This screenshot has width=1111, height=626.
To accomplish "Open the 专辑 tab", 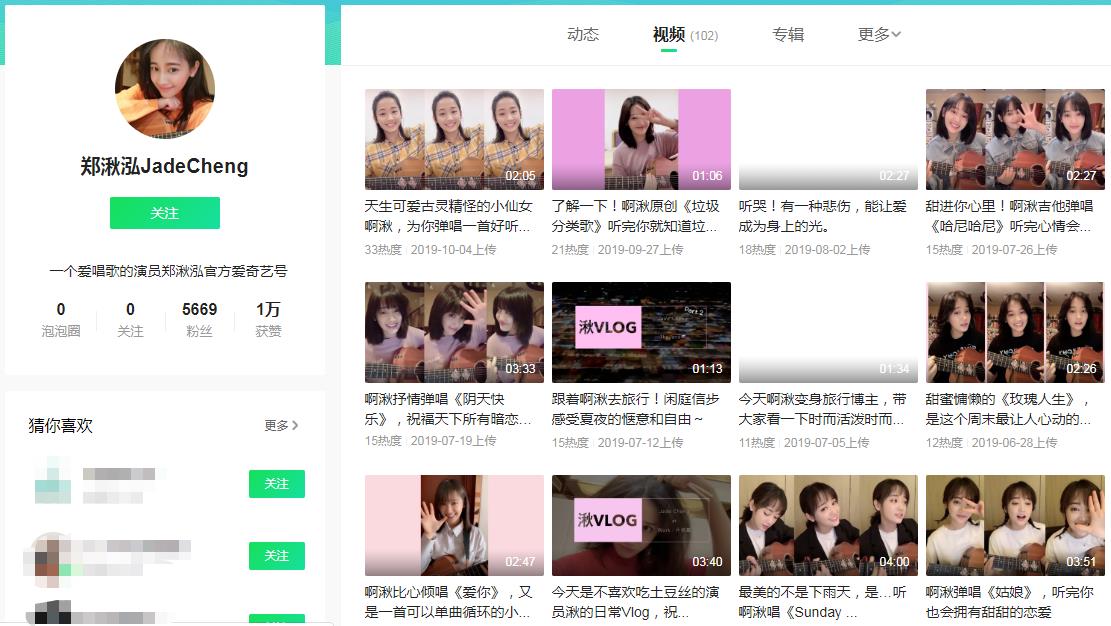I will pyautogui.click(x=787, y=34).
